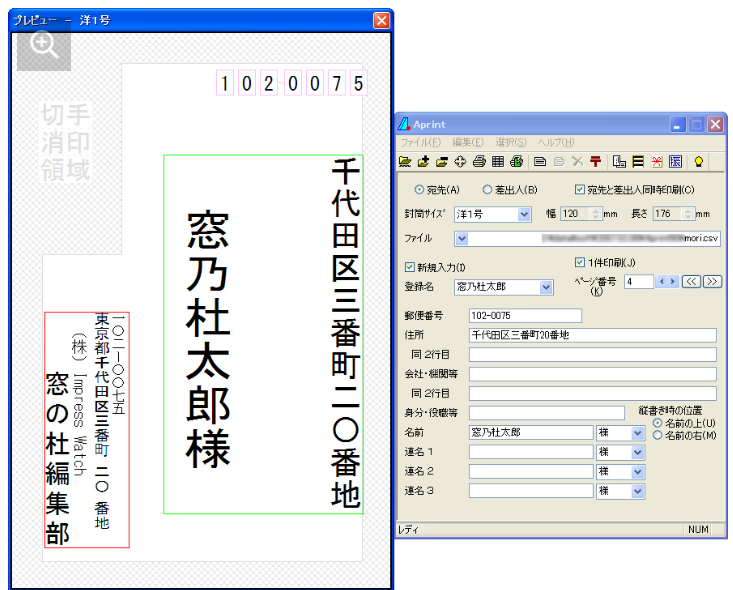Jump to last page with >> button
Viewport: 733px width, 590px height.
coord(712,281)
